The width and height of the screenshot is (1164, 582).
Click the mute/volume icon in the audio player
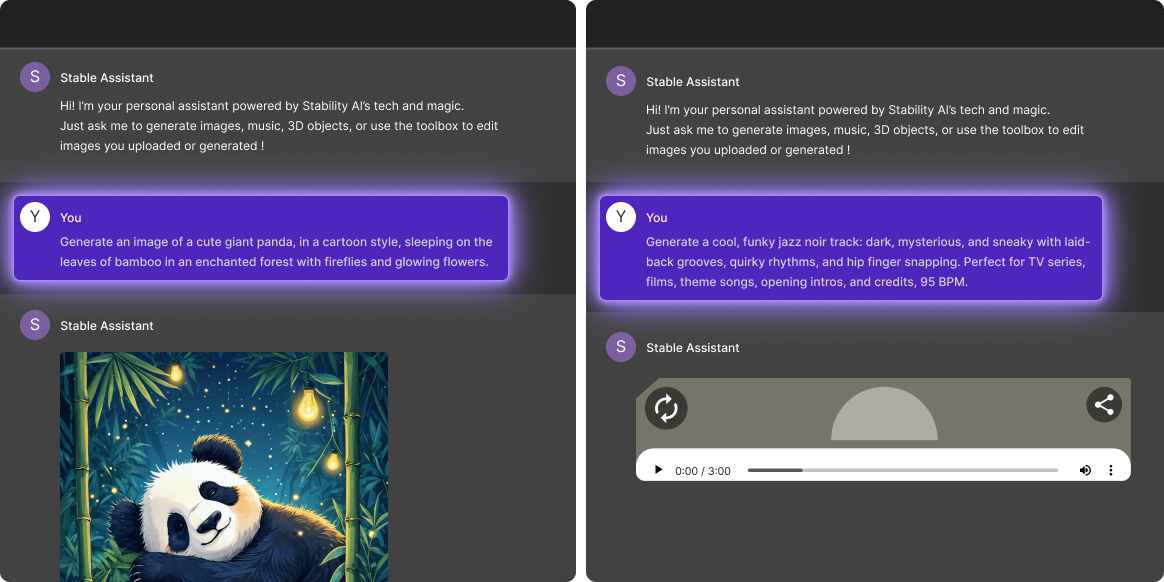tap(1085, 469)
